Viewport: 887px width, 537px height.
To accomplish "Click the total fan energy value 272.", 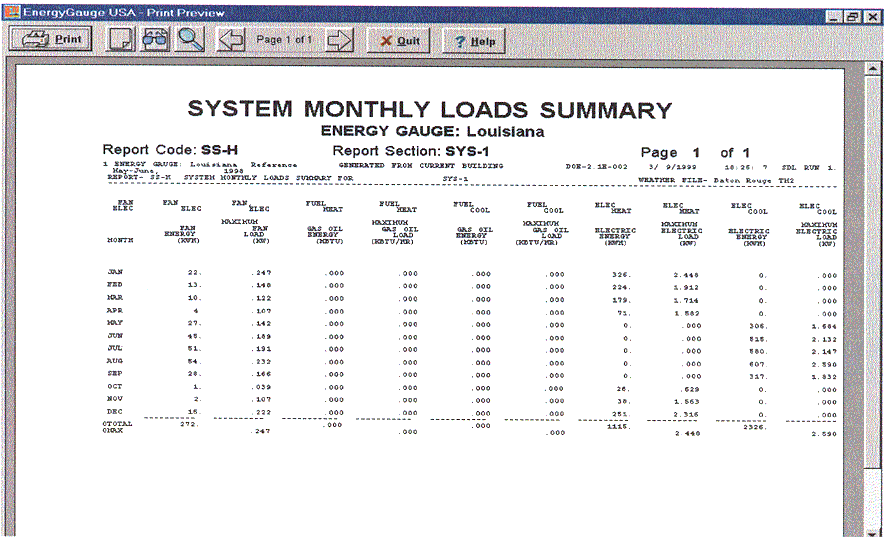I will click(191, 424).
